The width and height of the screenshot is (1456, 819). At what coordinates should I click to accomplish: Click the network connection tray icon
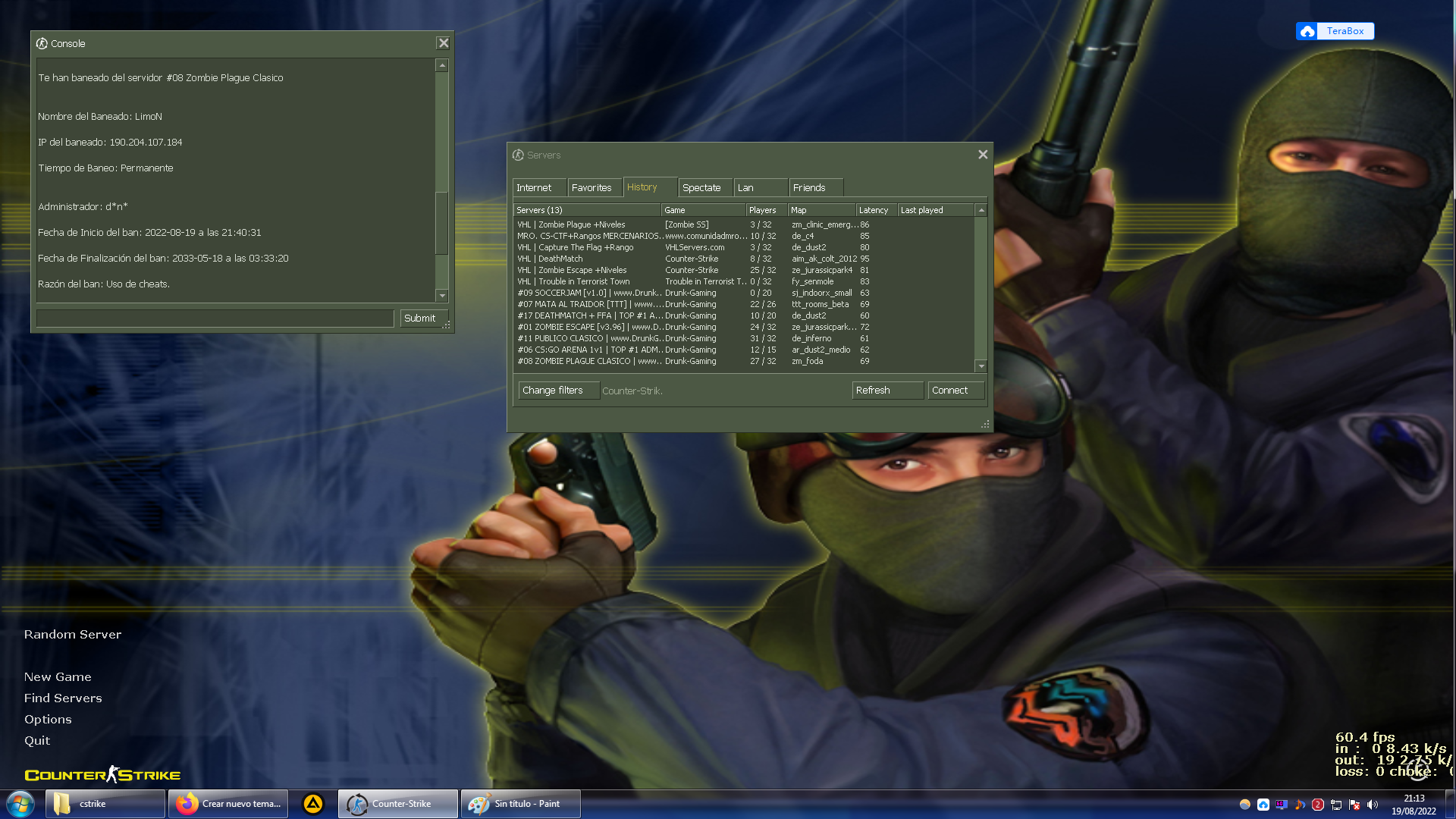pos(1336,805)
